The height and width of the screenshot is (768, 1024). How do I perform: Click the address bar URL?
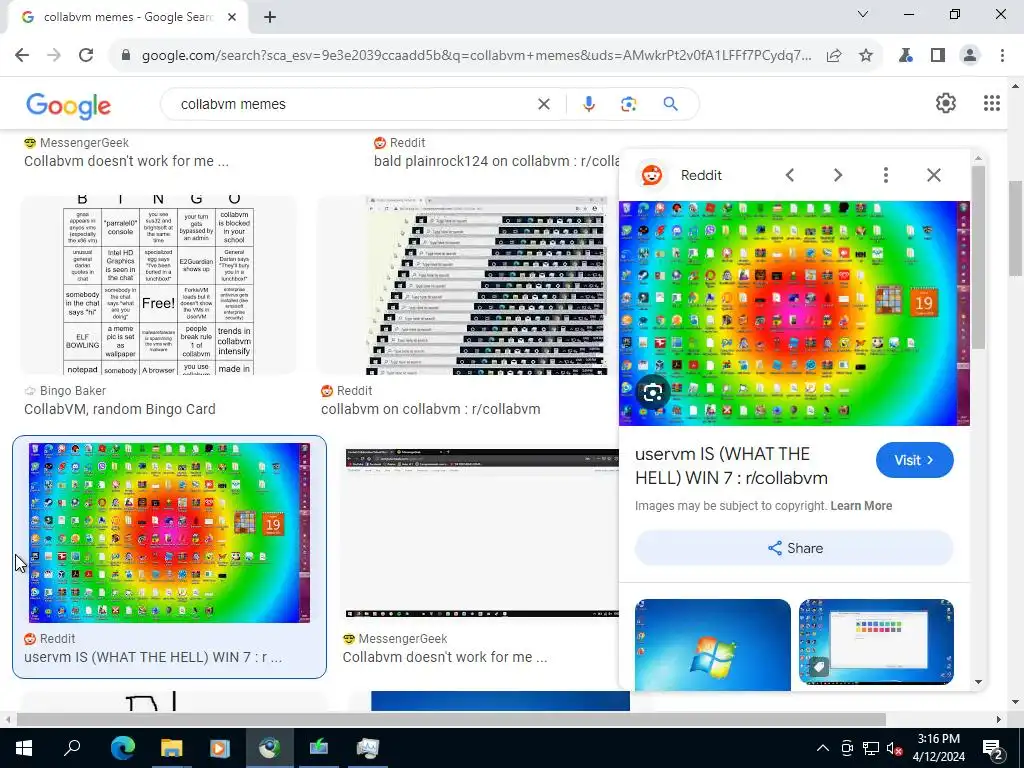coord(477,56)
